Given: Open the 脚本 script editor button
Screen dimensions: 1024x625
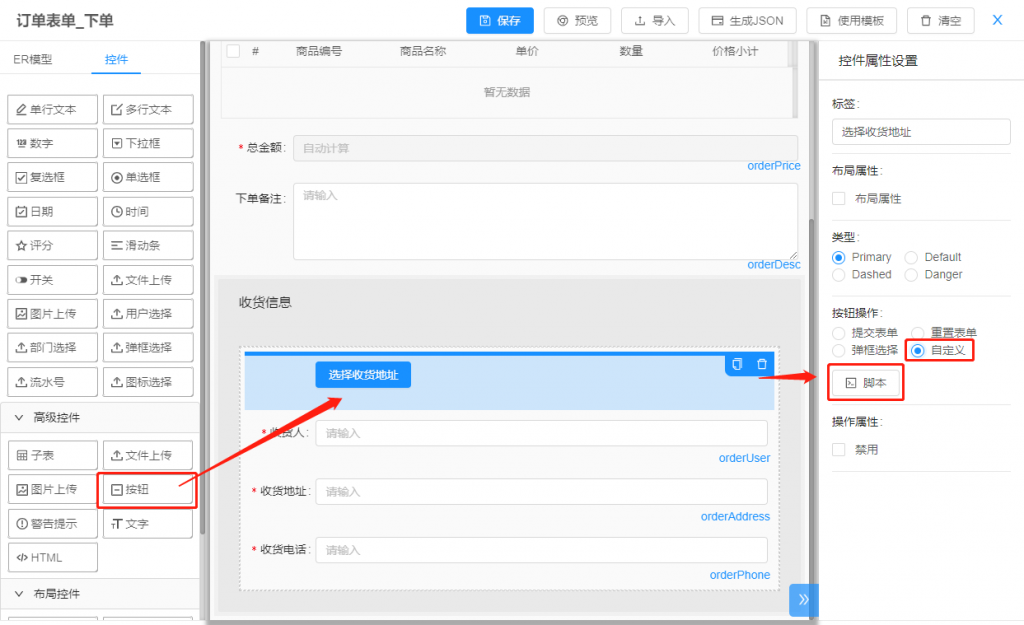Looking at the screenshot, I should point(865,383).
